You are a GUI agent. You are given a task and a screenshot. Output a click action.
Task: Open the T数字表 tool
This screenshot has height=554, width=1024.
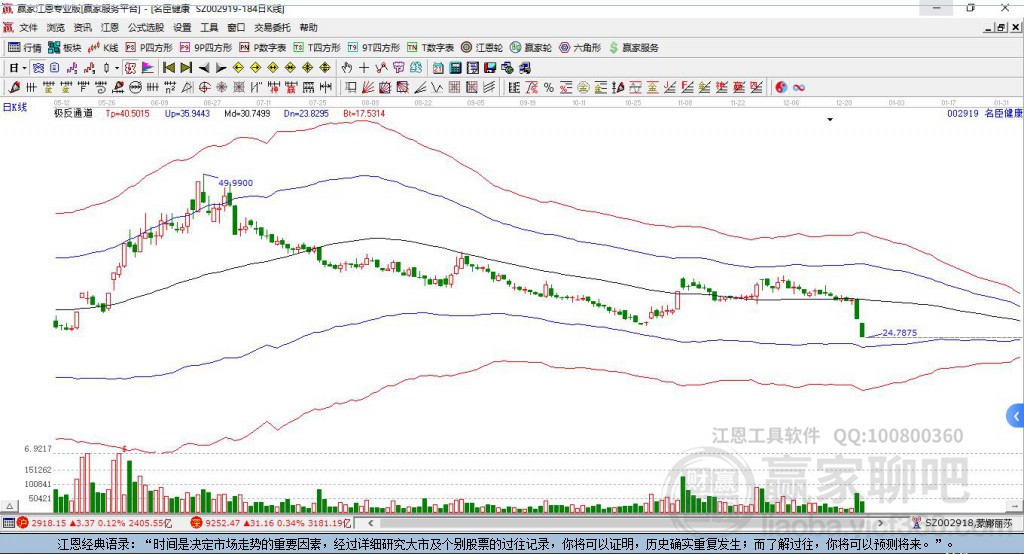430,48
